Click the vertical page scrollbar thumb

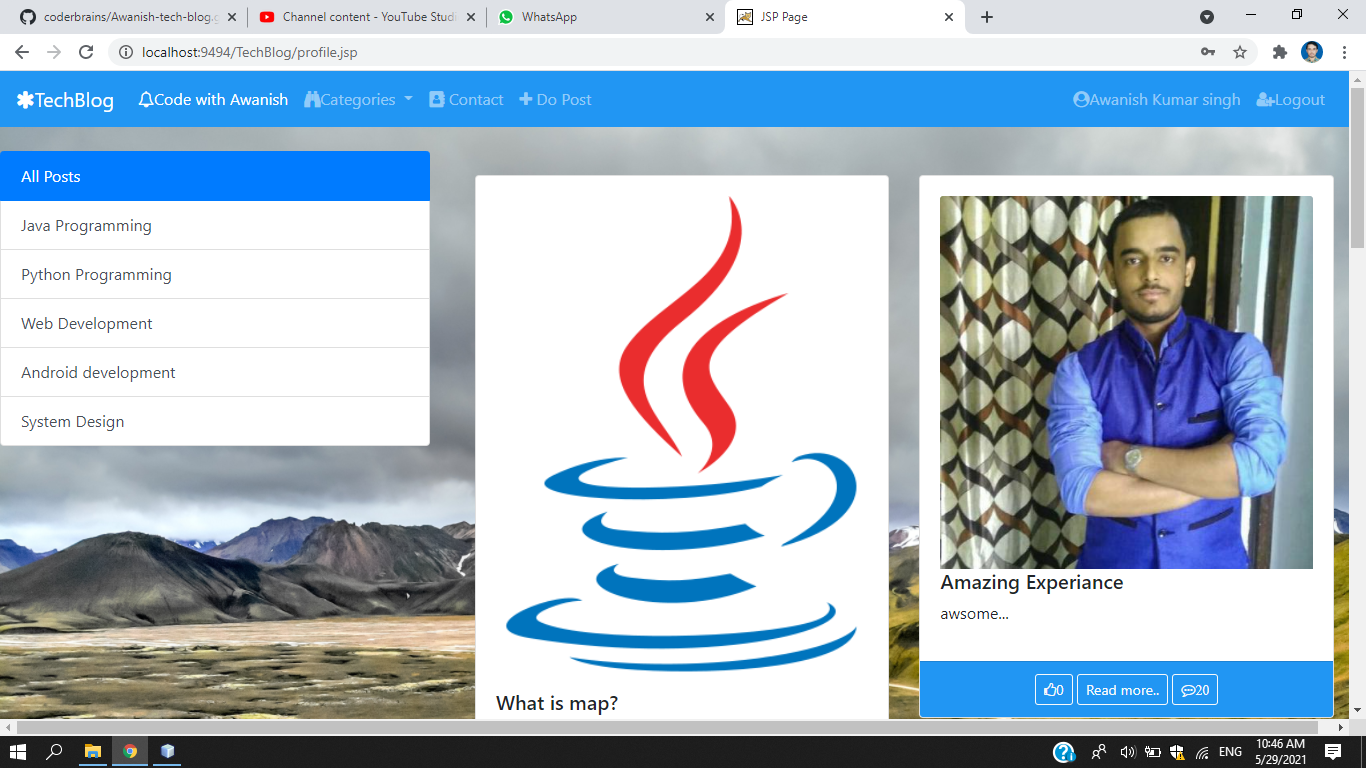coord(1357,168)
